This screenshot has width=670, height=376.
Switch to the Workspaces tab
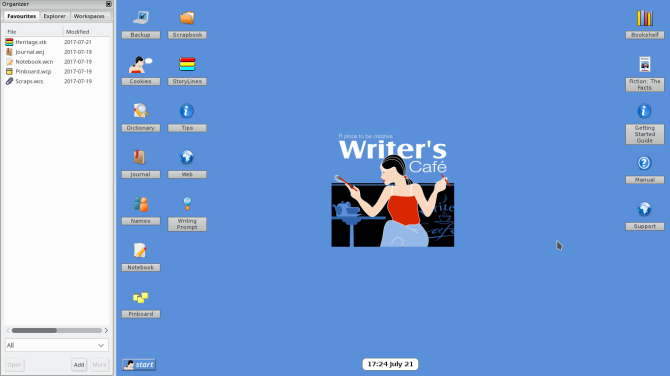pos(89,16)
